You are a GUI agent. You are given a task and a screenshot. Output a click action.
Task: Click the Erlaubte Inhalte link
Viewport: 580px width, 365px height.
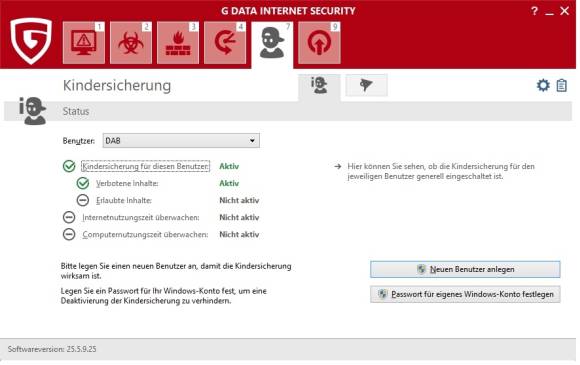tap(124, 200)
